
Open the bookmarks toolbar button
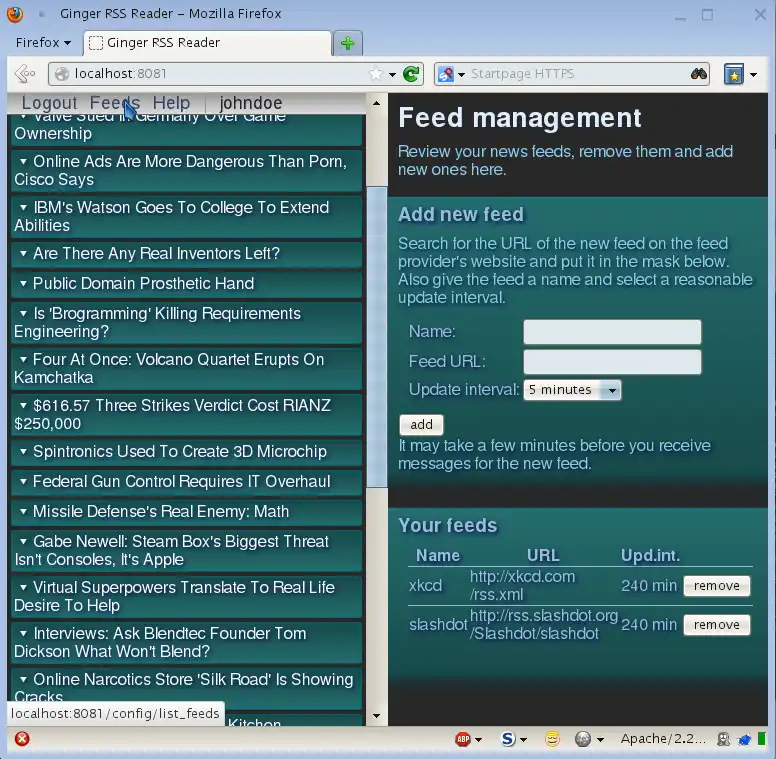[734, 74]
